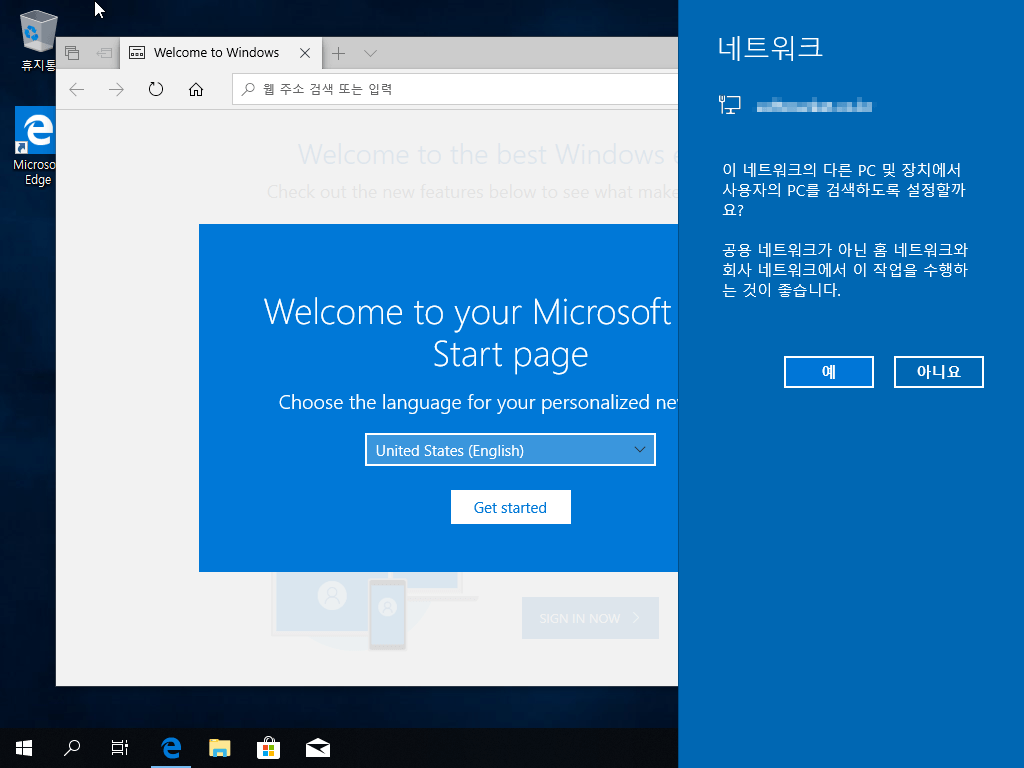Open Microsoft Store from taskbar

click(268, 748)
